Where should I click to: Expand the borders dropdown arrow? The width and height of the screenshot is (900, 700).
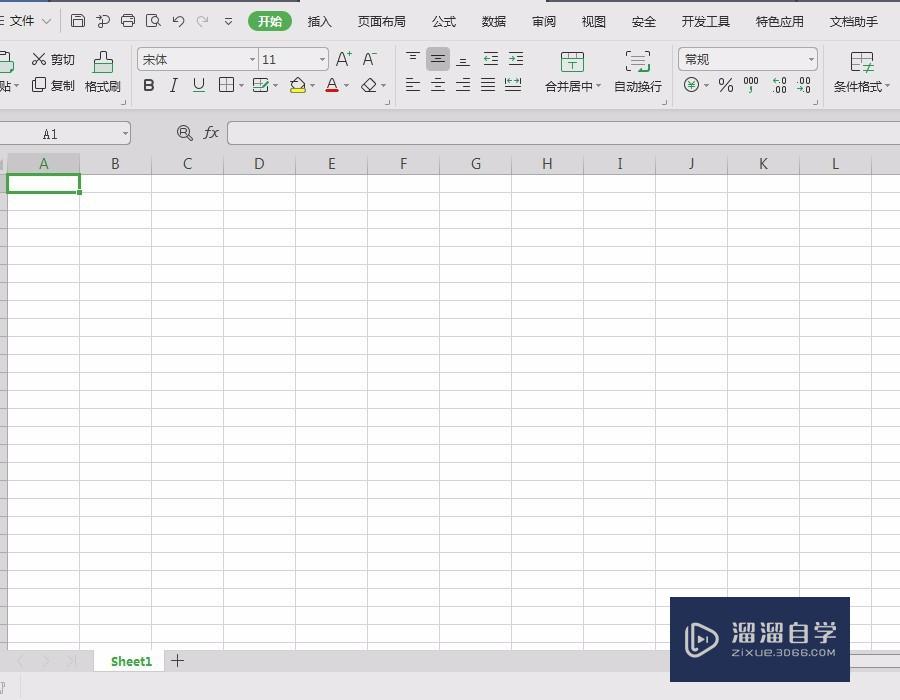click(242, 86)
